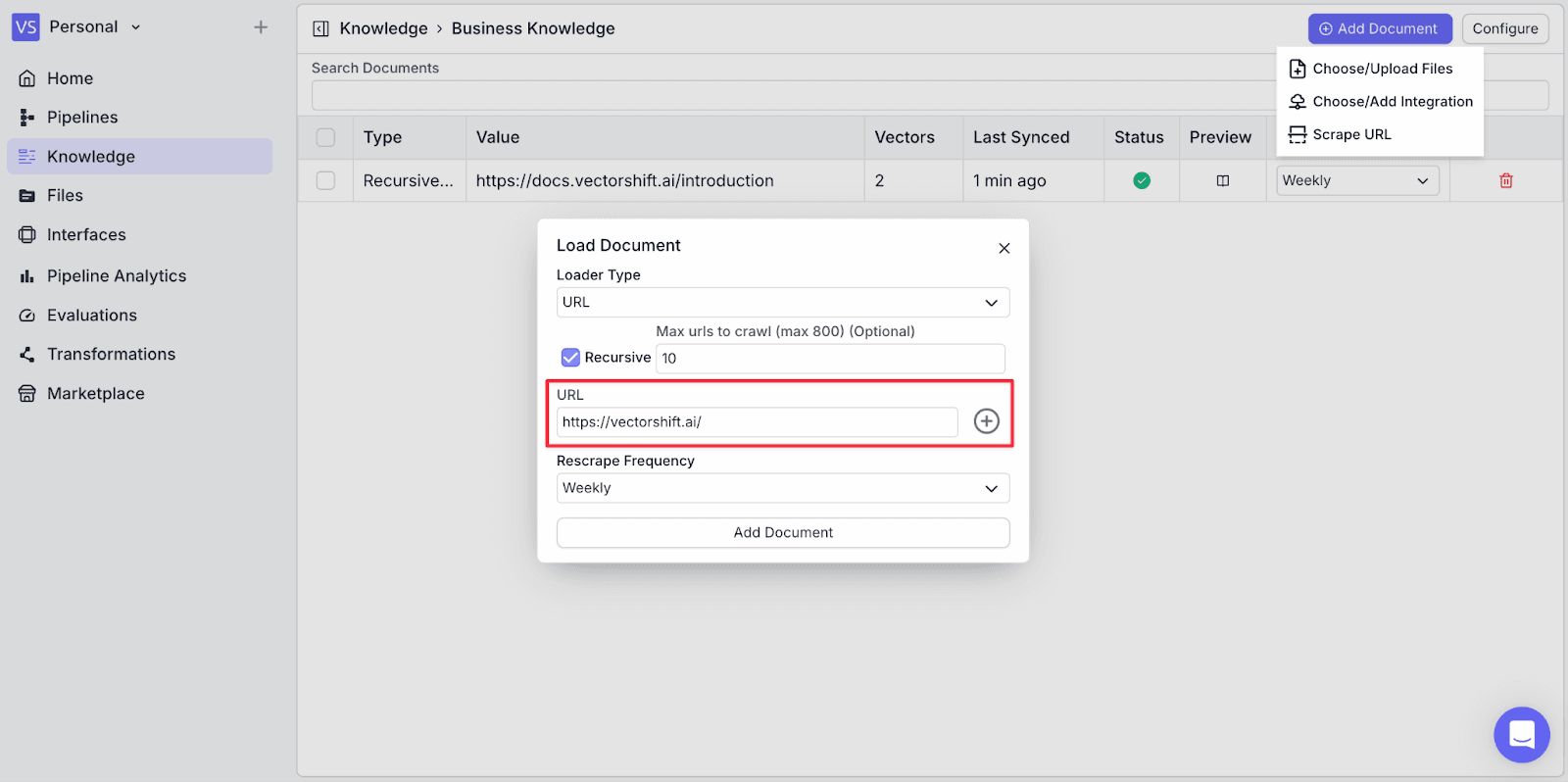Click the blue Add Document button

pyautogui.click(x=1380, y=28)
